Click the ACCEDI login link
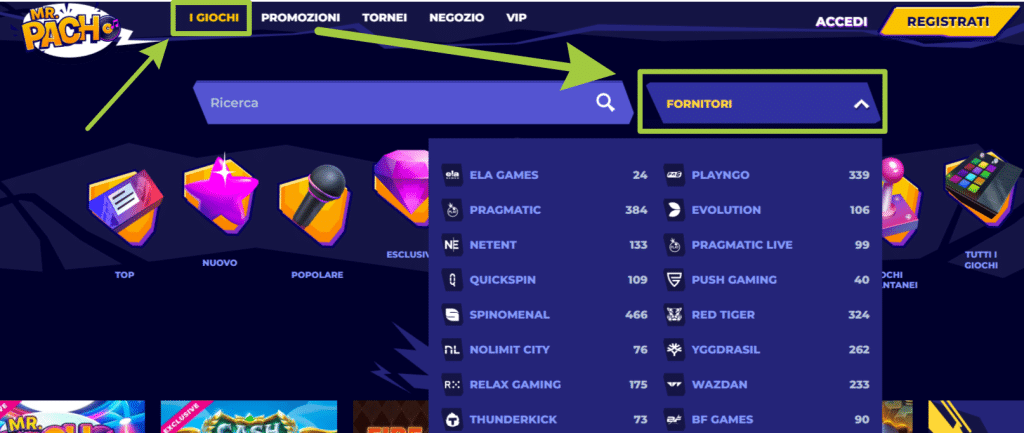The height and width of the screenshot is (433, 1024). [841, 22]
